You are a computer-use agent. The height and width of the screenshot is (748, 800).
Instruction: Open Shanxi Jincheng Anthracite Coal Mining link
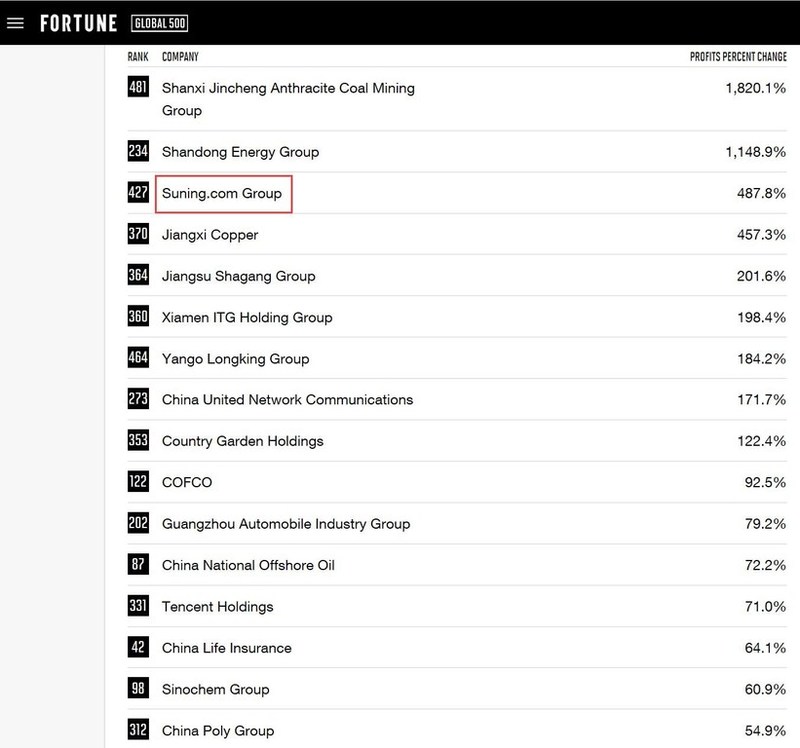(x=288, y=88)
